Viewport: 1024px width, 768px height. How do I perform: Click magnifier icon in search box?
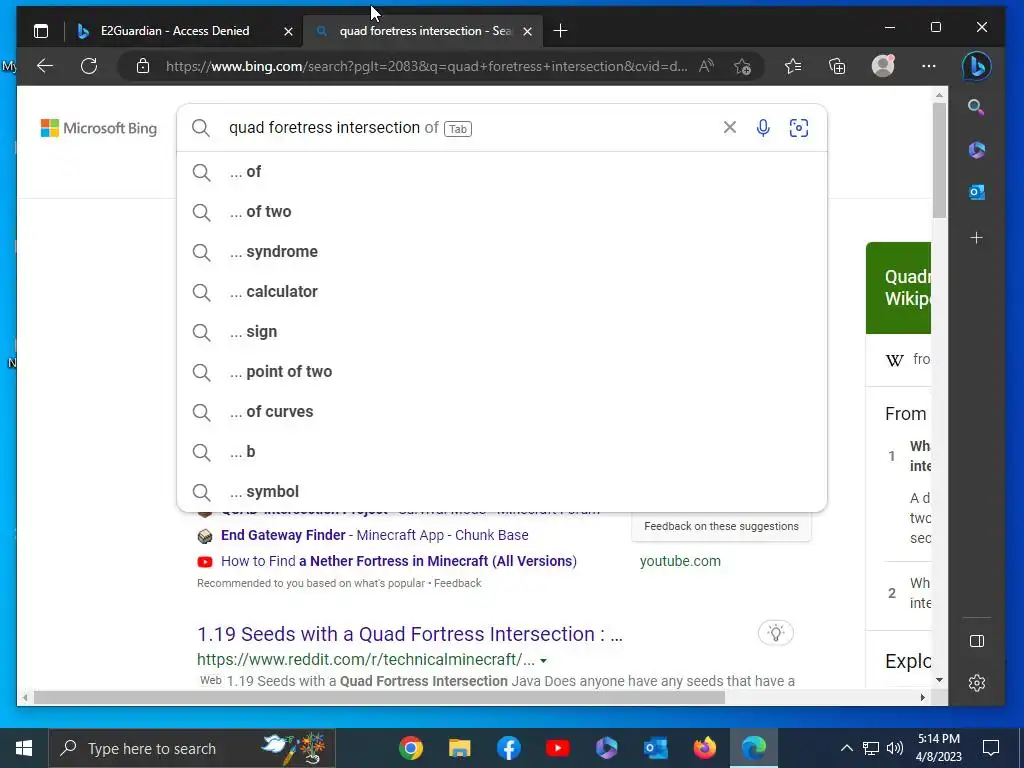tap(201, 128)
